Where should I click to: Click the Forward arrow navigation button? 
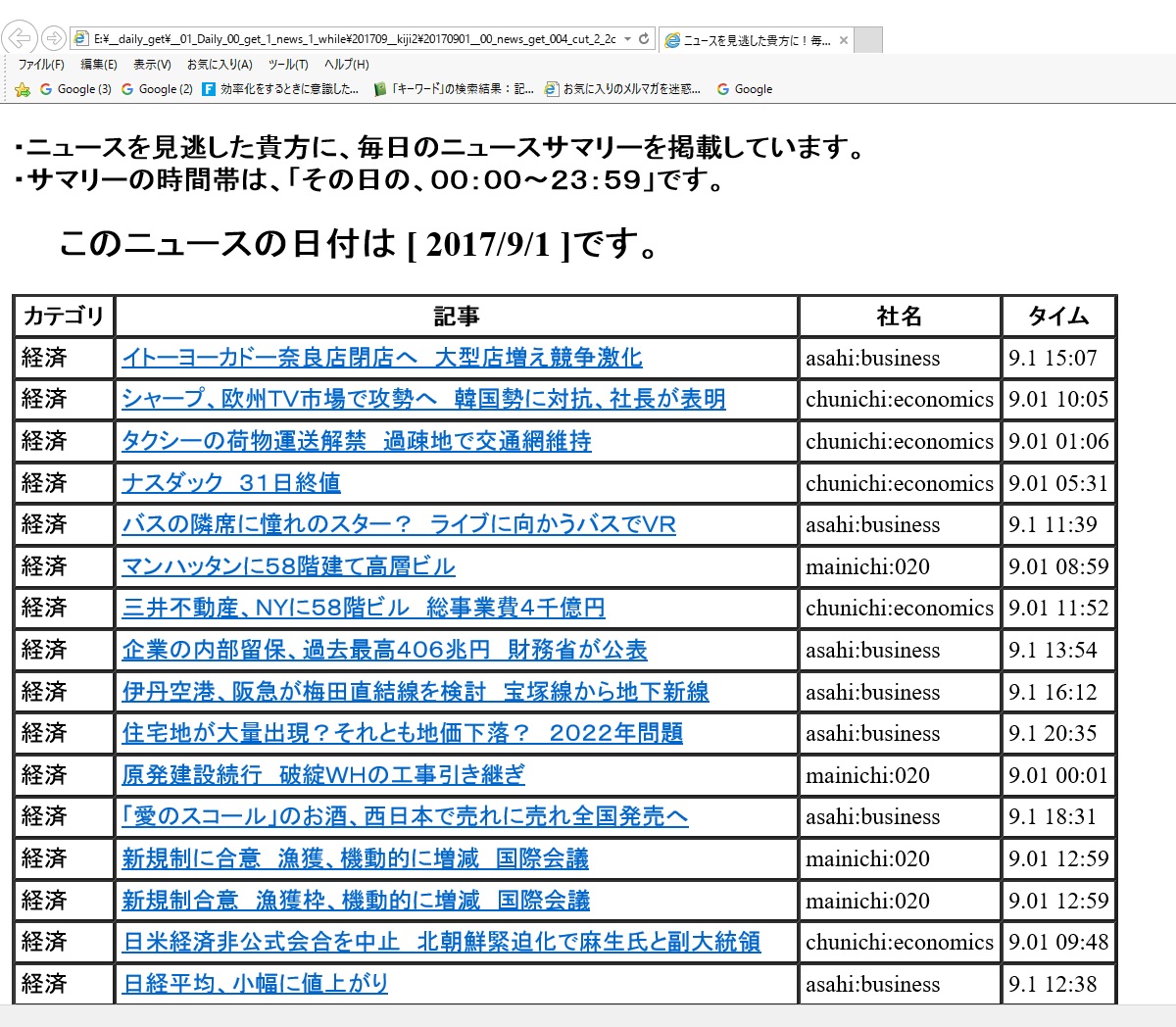tap(54, 38)
